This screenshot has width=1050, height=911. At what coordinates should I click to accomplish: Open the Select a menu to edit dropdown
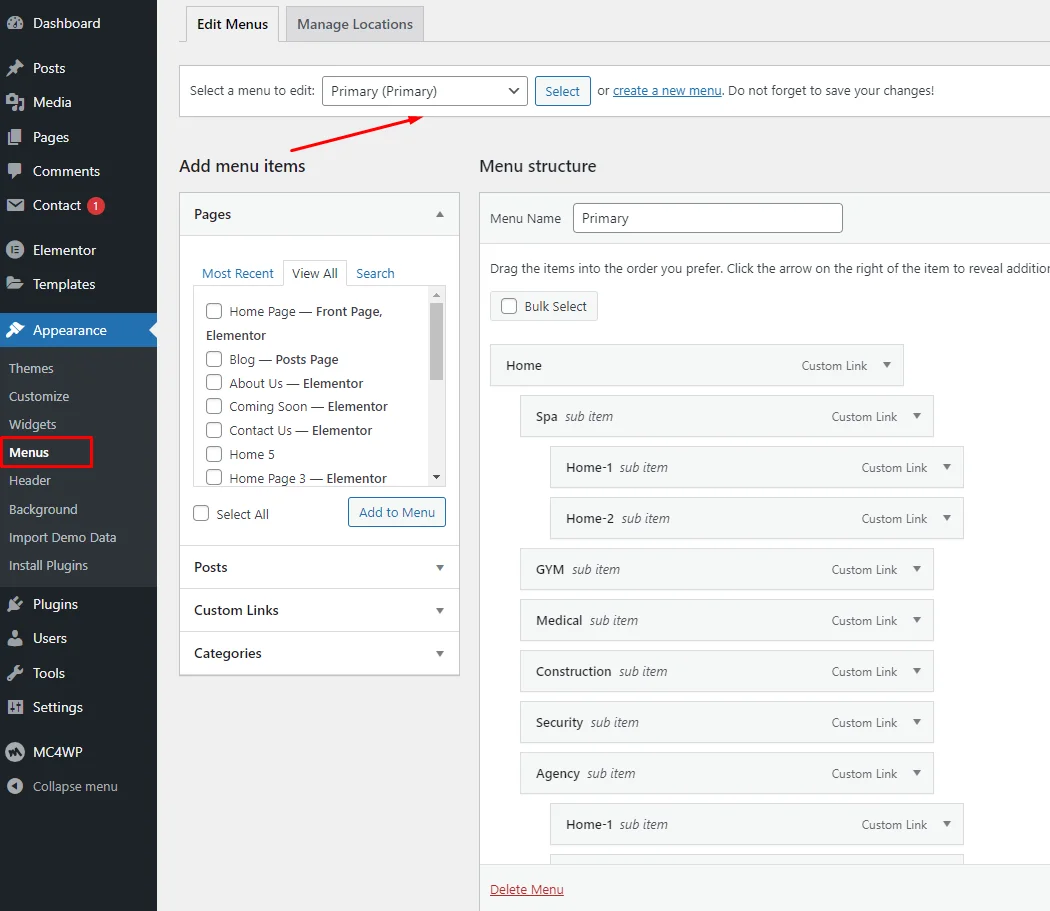pyautogui.click(x=424, y=91)
